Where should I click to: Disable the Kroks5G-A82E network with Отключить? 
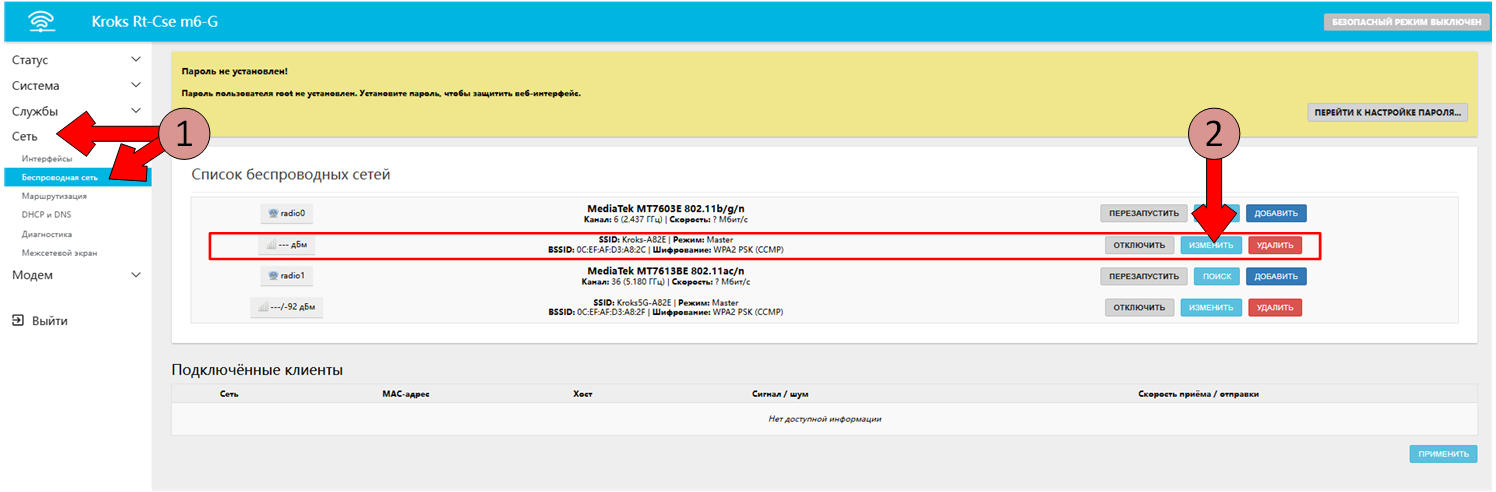[1139, 308]
